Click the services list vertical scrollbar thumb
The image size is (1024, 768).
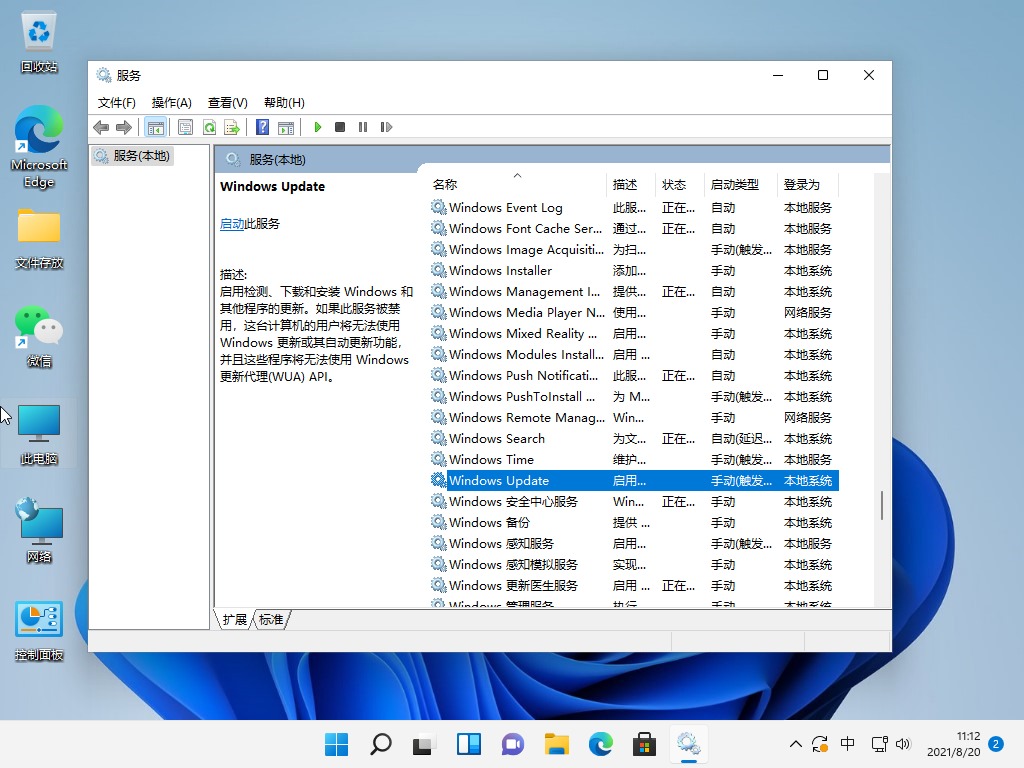[881, 505]
